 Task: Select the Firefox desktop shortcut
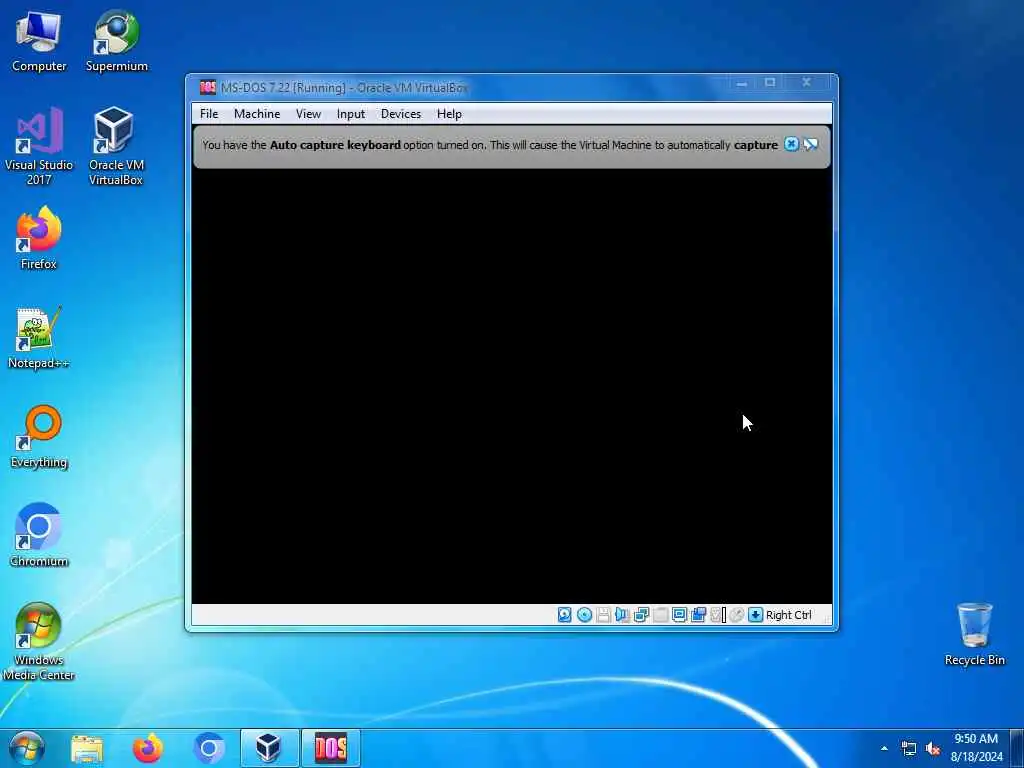39,238
